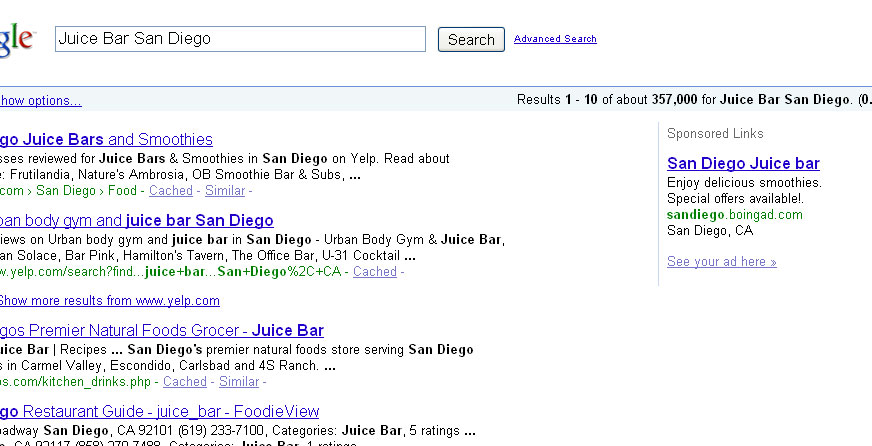Open Premier Natural Foods Grocer result
The image size is (872, 446).
click(162, 330)
